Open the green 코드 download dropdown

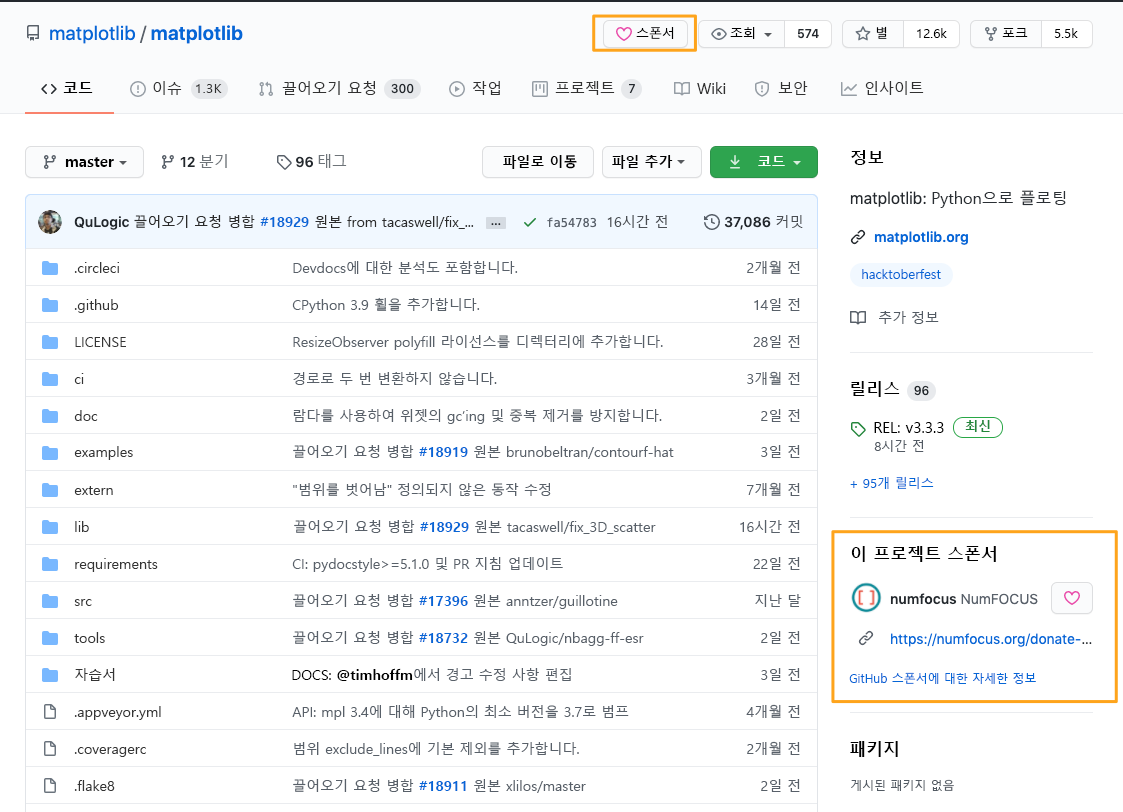(763, 162)
